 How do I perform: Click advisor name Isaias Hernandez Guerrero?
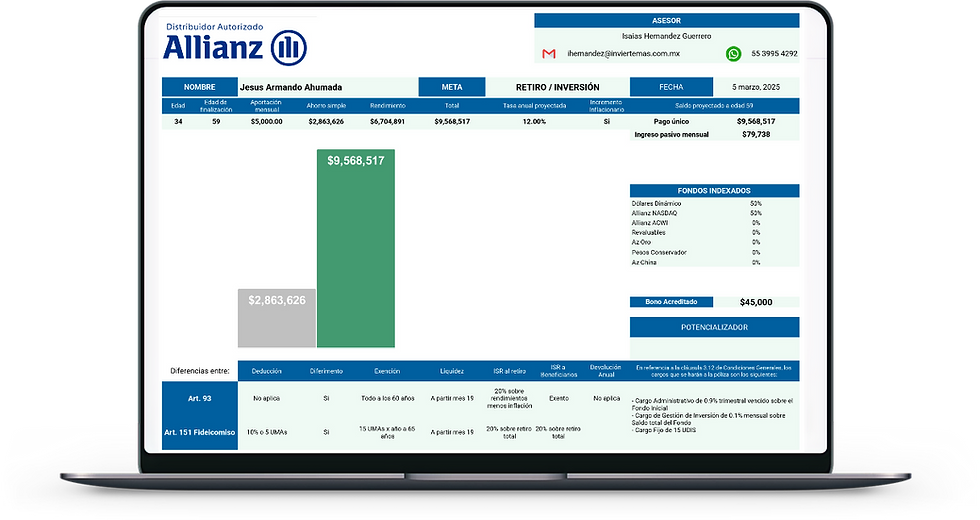click(666, 36)
